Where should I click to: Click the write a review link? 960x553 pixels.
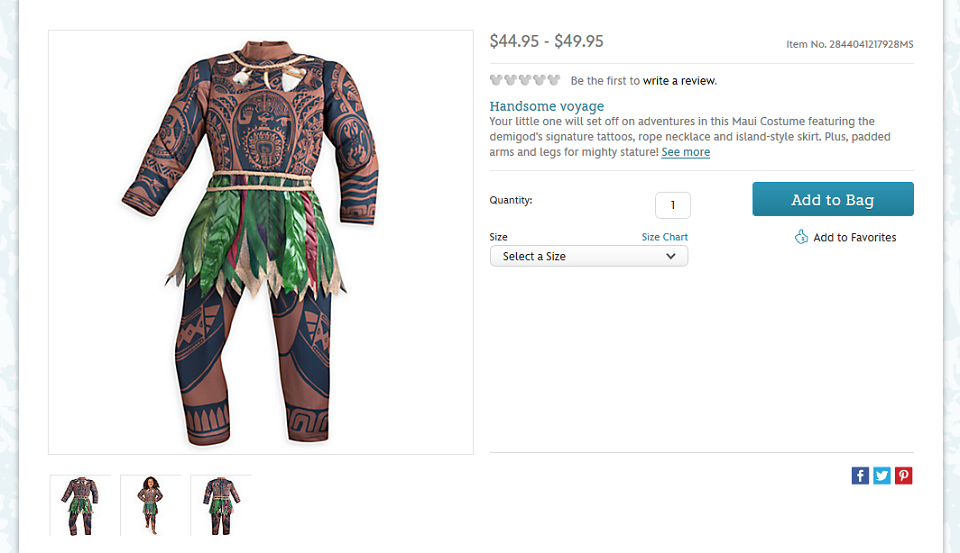click(680, 81)
